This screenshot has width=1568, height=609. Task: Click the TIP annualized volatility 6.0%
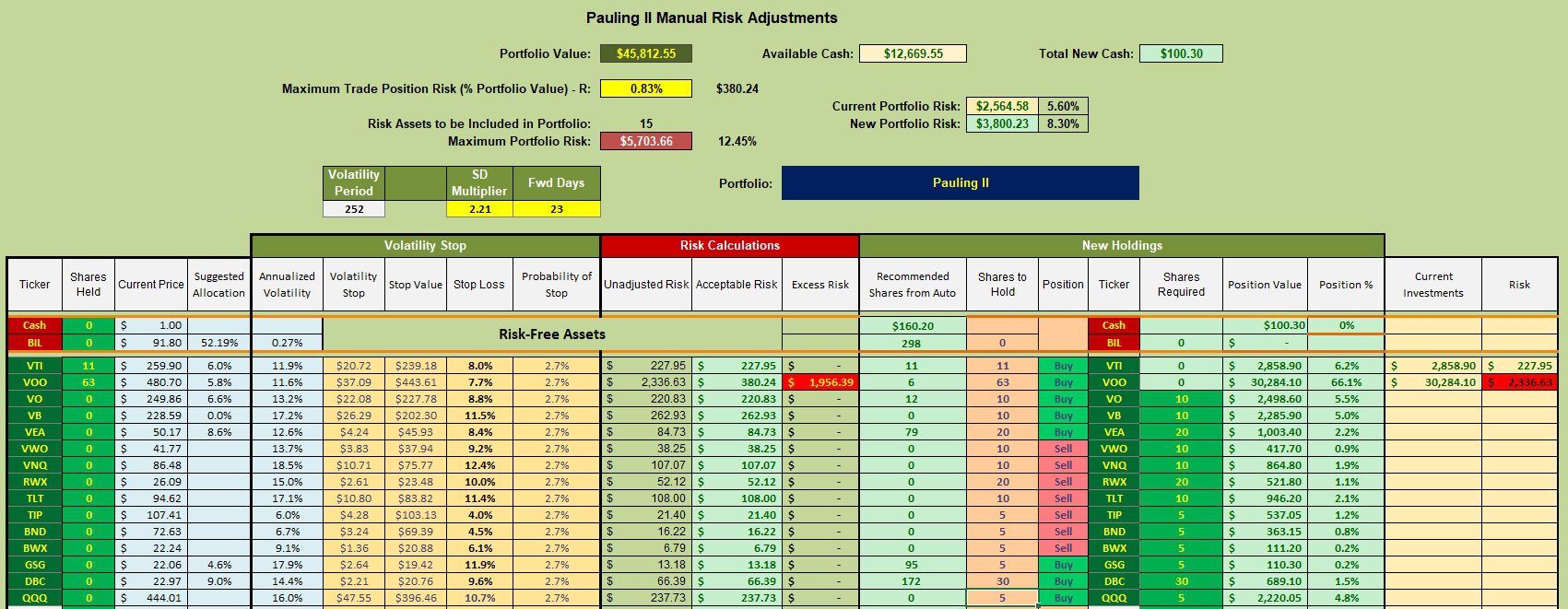point(287,515)
